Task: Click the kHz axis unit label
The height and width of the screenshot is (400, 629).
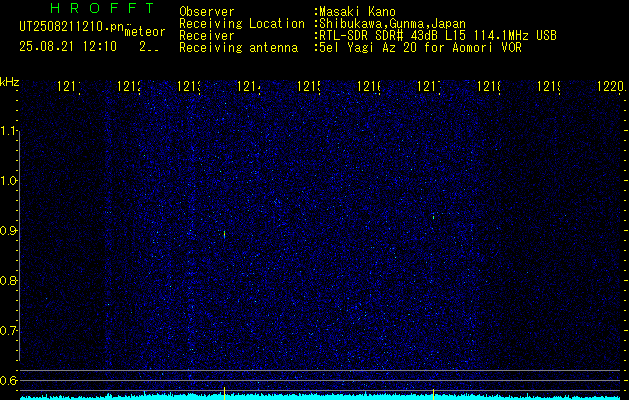Action: click(x=9, y=82)
